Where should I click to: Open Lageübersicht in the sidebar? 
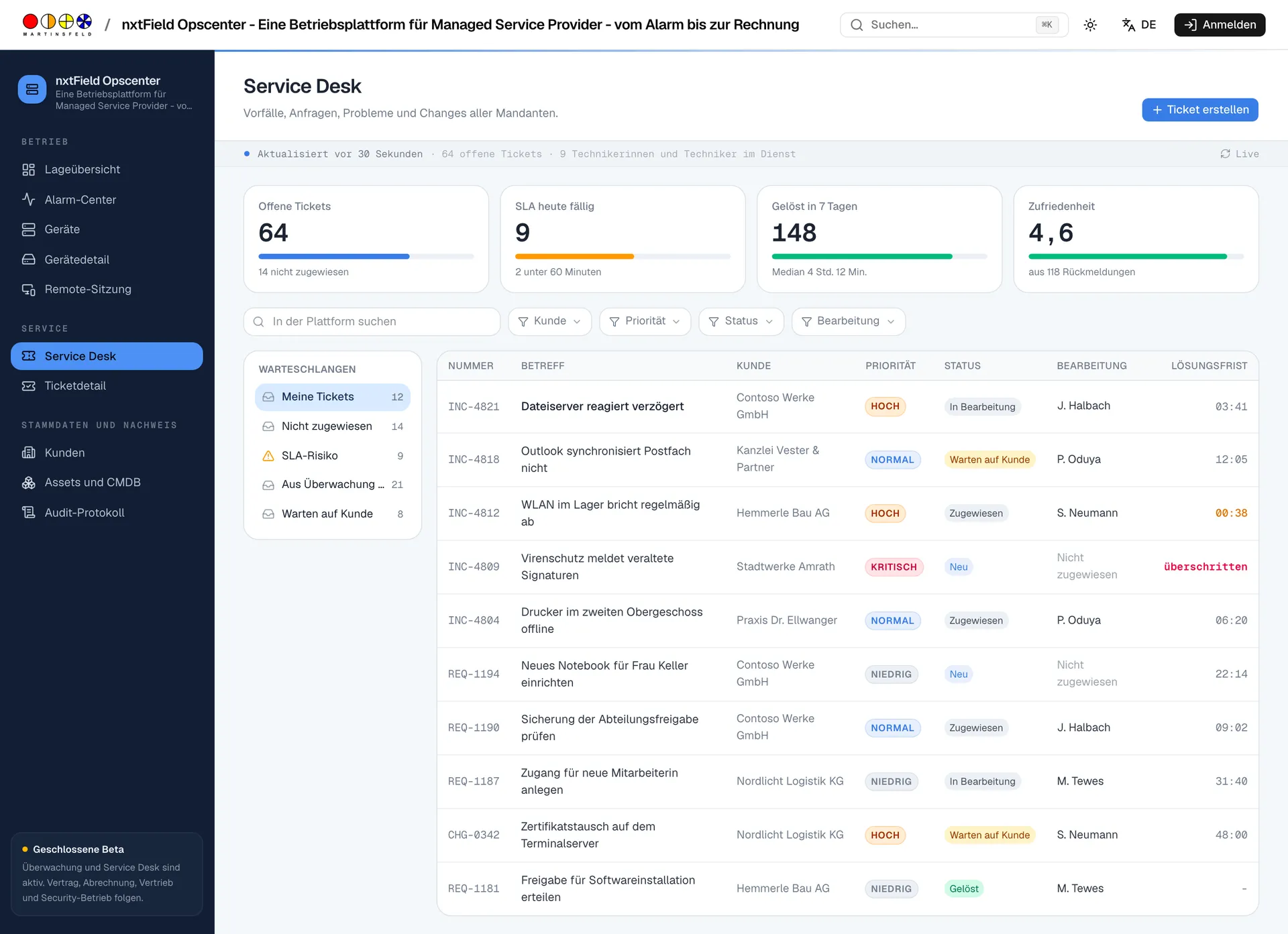107,170
